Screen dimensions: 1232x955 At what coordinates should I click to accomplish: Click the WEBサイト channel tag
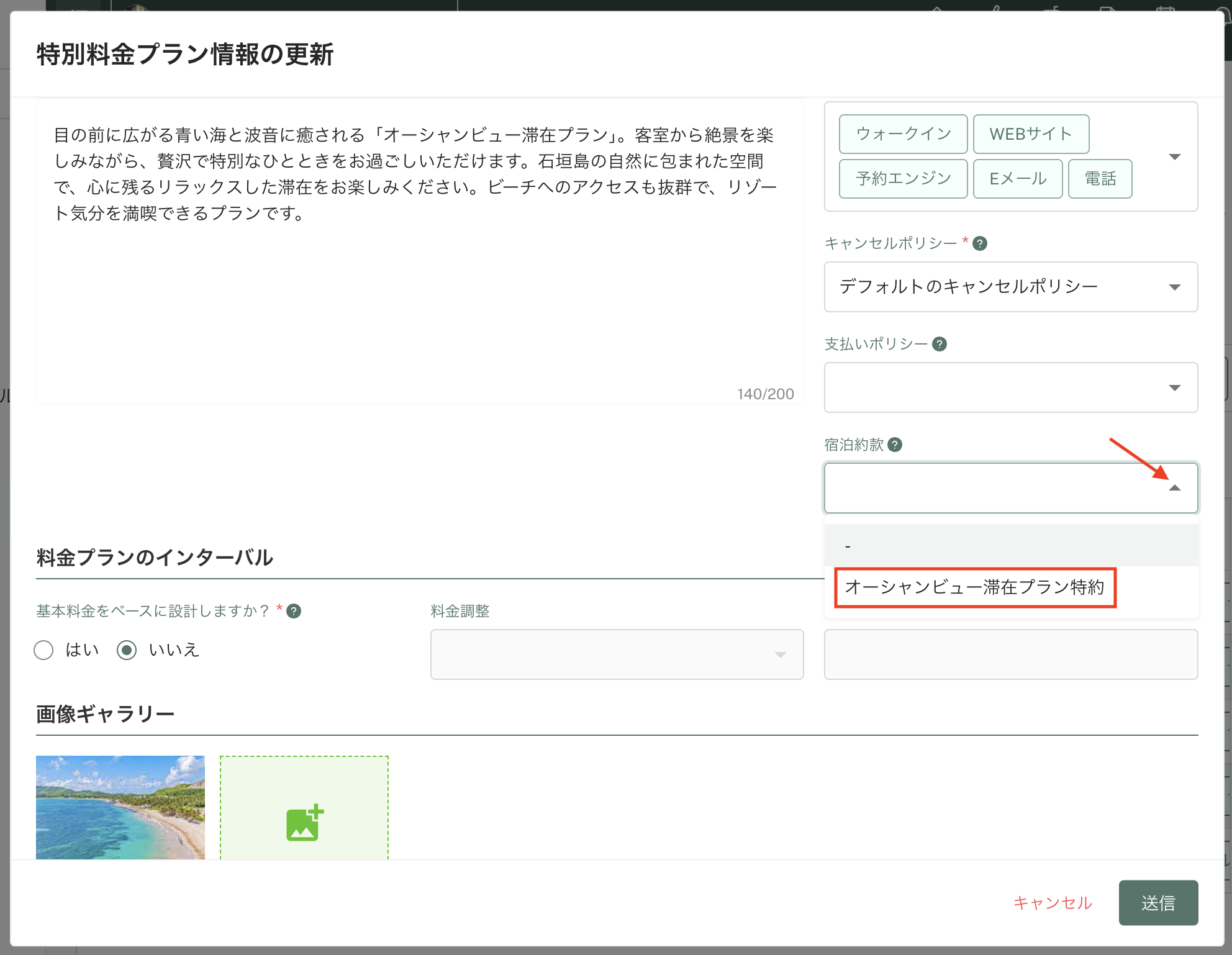(1031, 134)
